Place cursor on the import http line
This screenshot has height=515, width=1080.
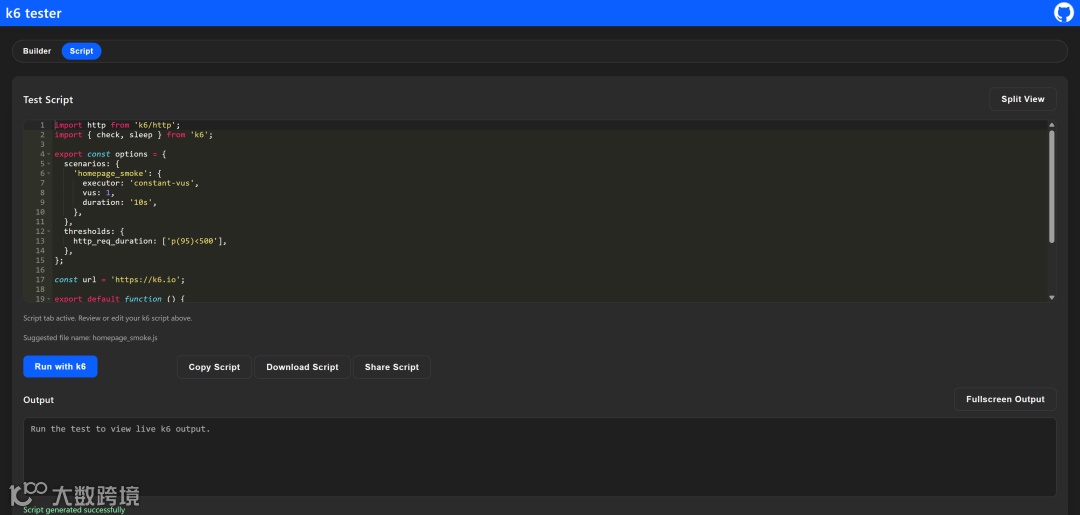[117, 125]
